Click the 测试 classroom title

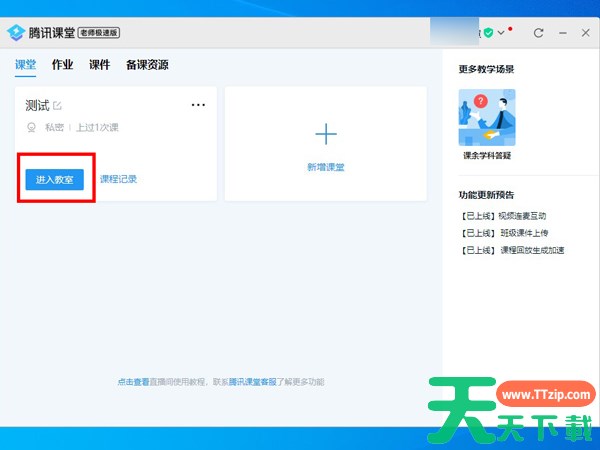tap(37, 105)
